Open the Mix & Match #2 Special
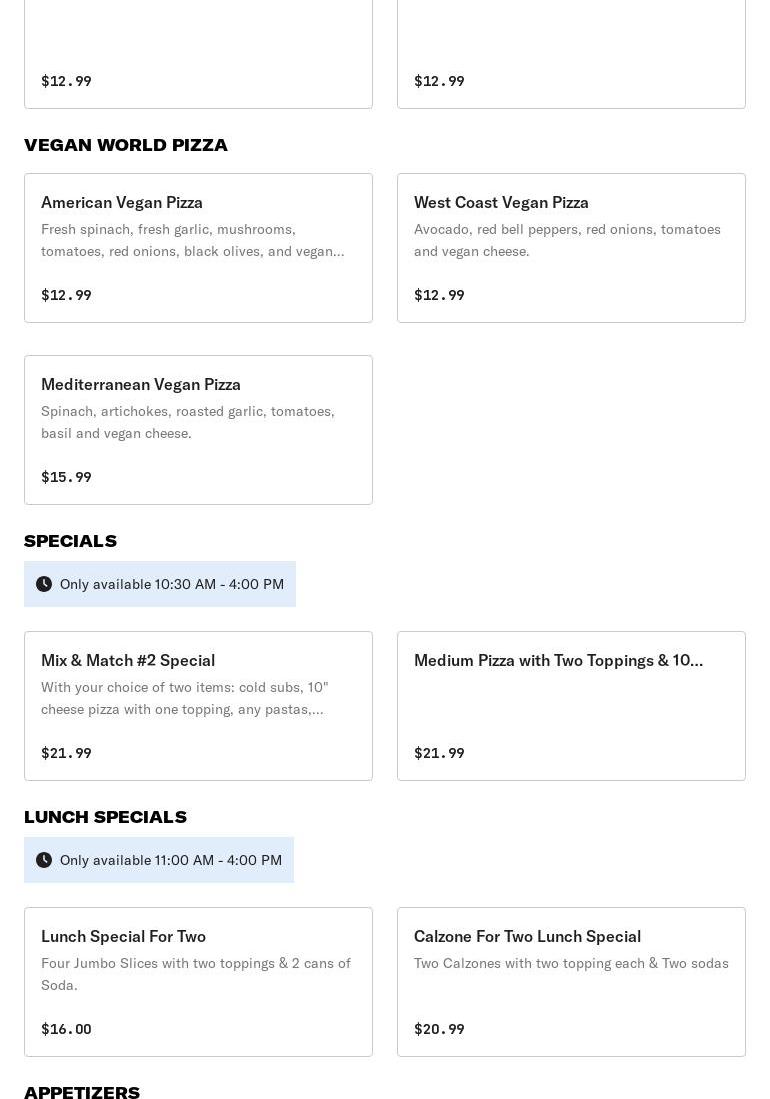The height and width of the screenshot is (1099, 770). pos(128,660)
